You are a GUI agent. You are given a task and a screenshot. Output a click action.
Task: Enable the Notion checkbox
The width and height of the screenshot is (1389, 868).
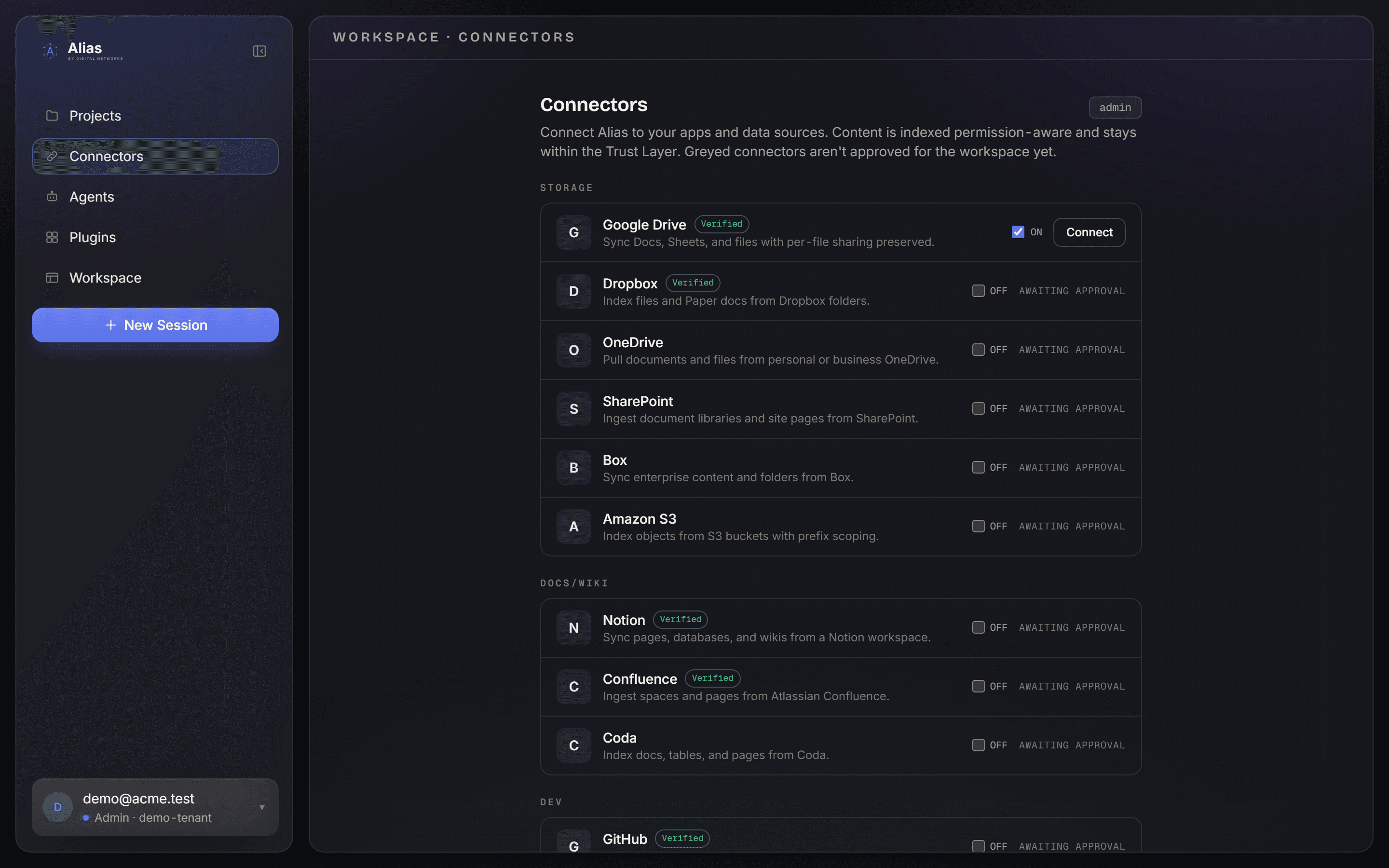[x=978, y=627]
